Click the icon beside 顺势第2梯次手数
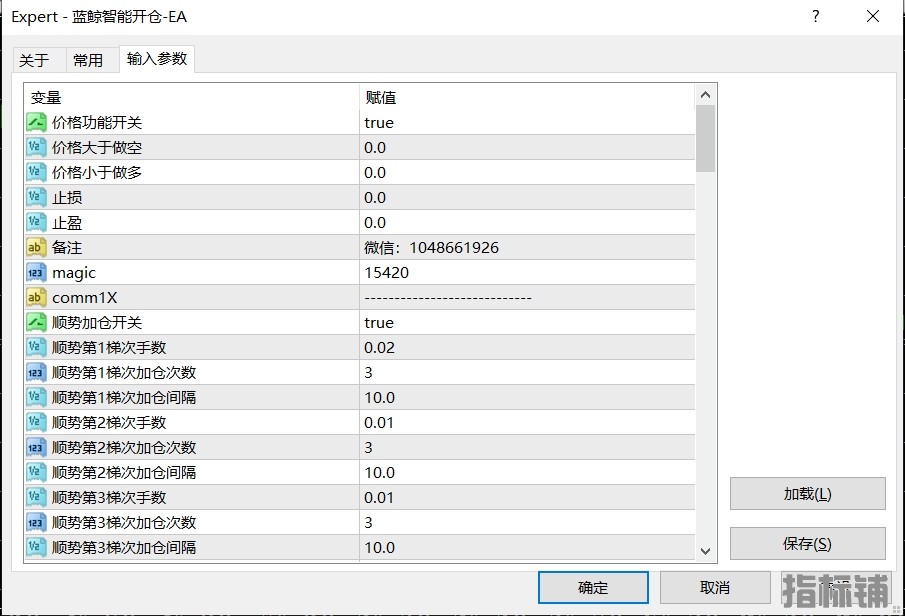This screenshot has width=905, height=616. (36, 423)
